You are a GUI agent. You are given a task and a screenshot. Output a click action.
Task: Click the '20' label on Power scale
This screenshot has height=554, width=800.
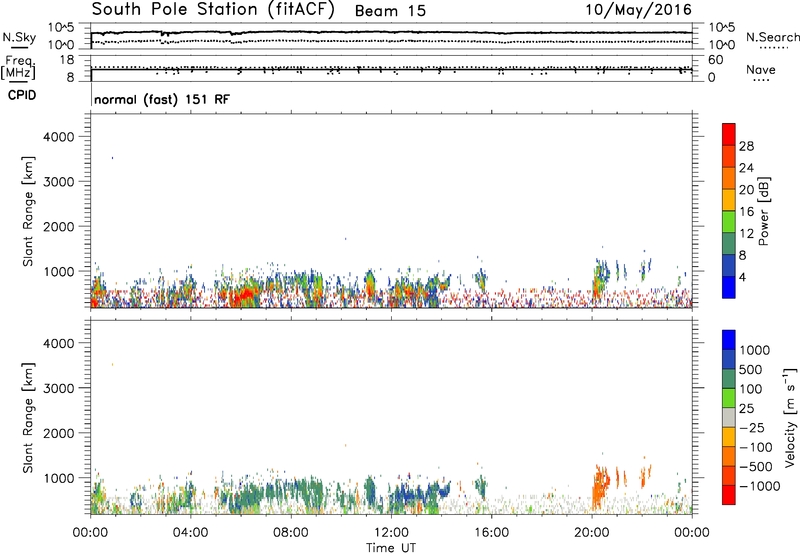(746, 190)
